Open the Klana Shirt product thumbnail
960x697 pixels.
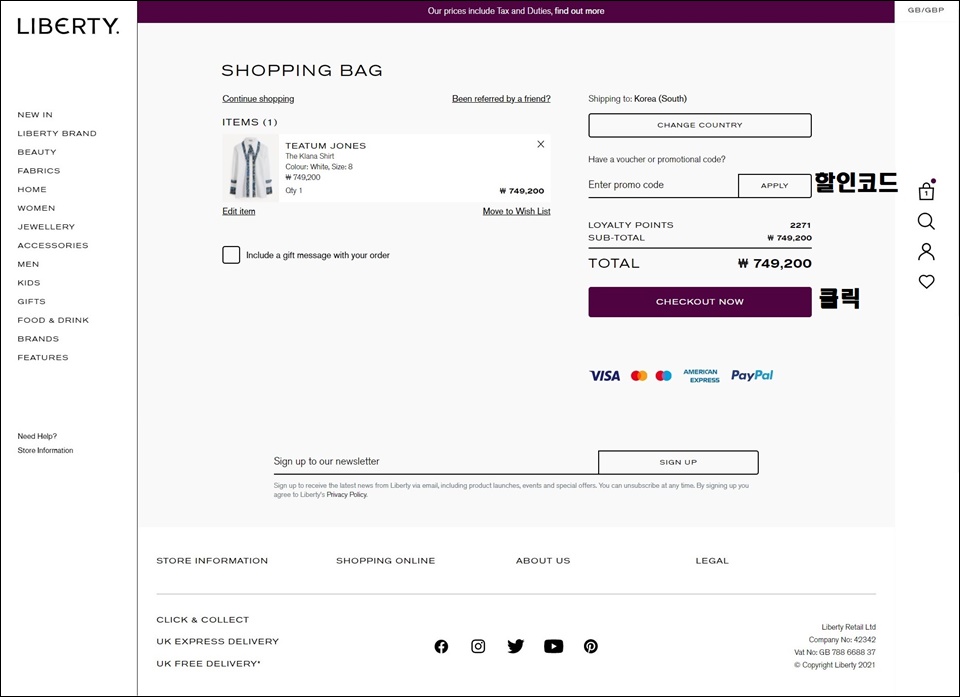tap(250, 168)
